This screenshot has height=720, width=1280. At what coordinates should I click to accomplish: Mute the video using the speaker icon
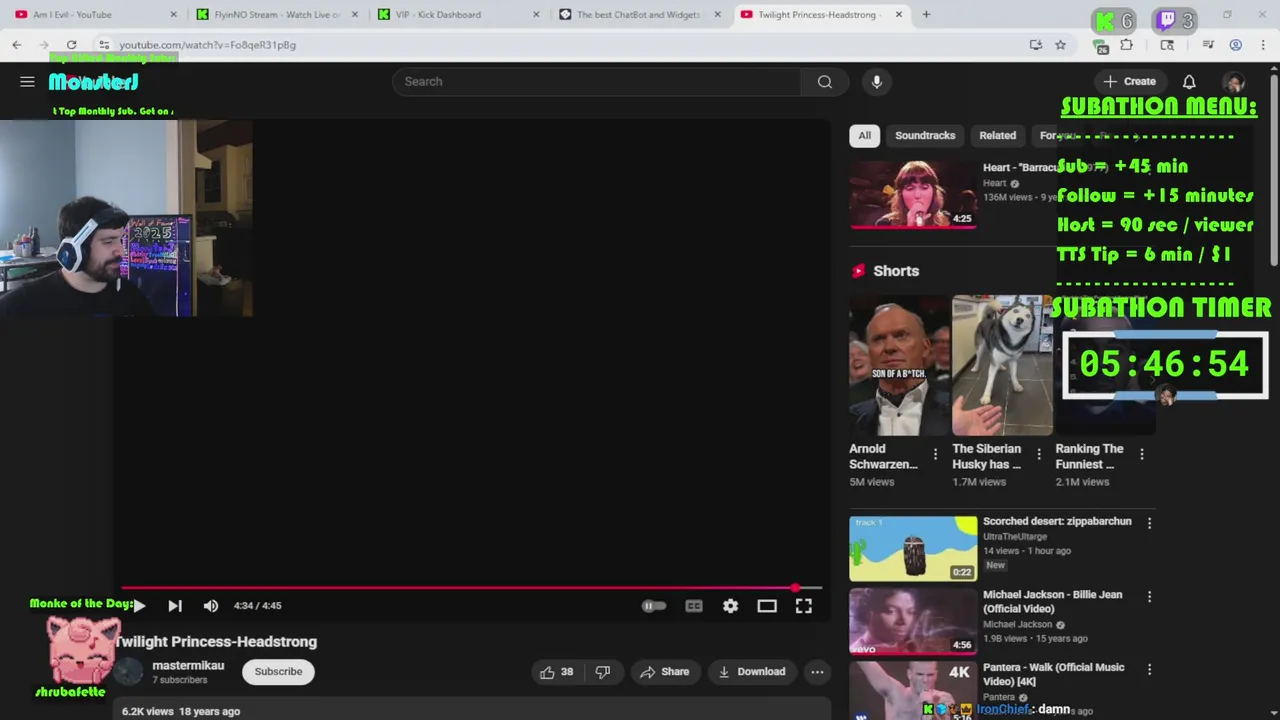click(x=210, y=606)
